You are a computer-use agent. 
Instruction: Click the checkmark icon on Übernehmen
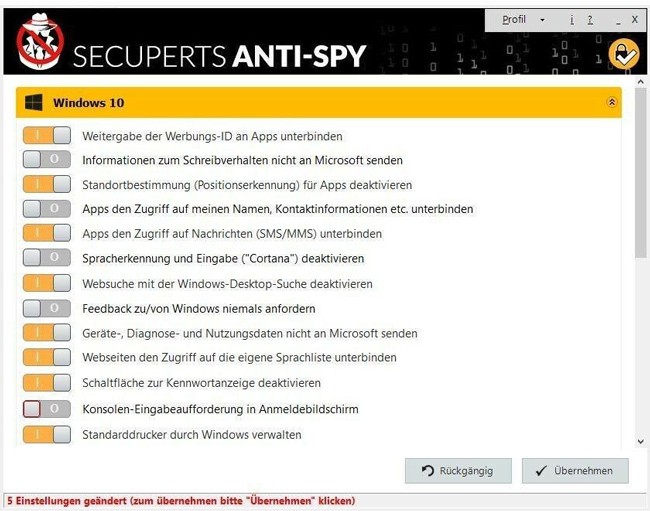point(541,471)
